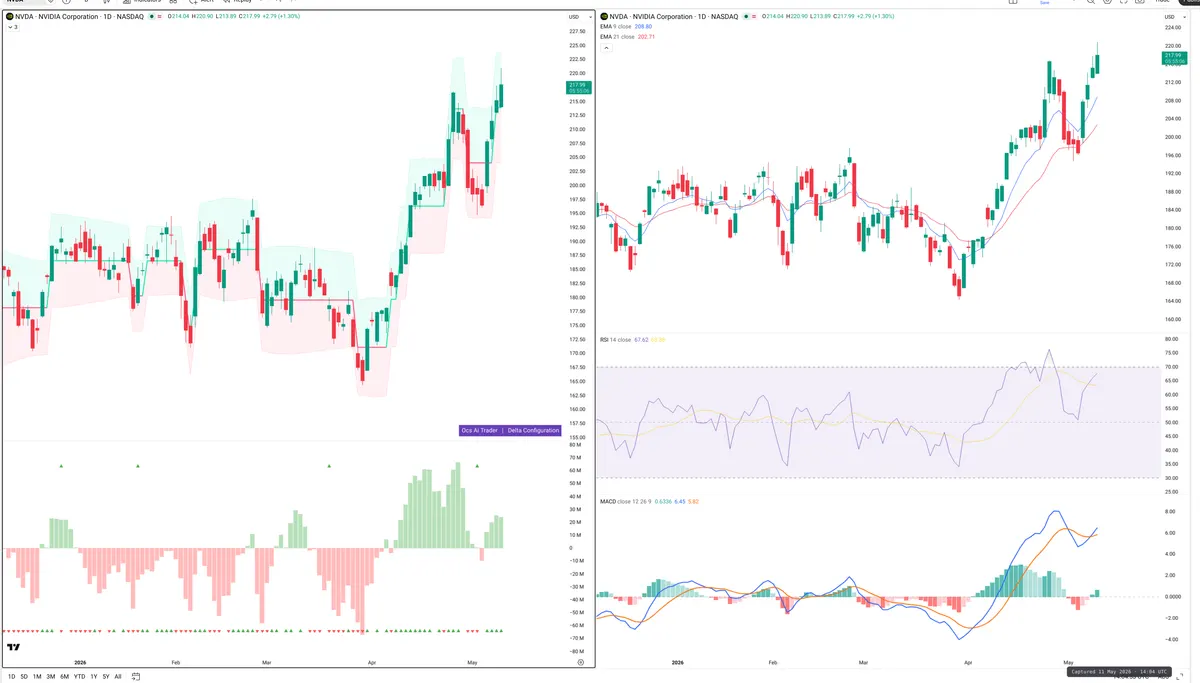Click 2026 label on right chart time axis
Screen dimensions: 1200x683
pyautogui.click(x=677, y=662)
